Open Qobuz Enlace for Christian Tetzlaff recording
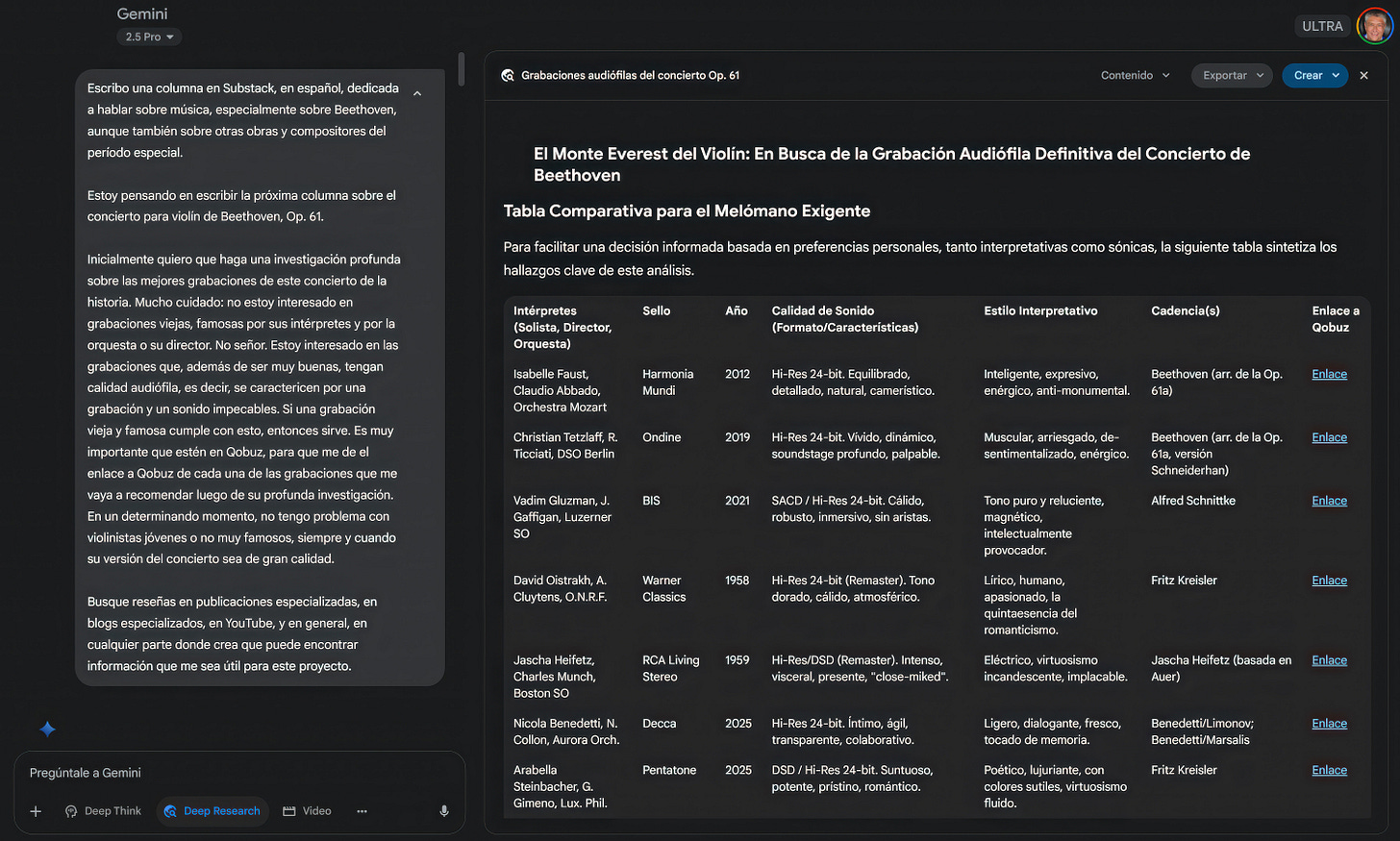 click(x=1329, y=437)
